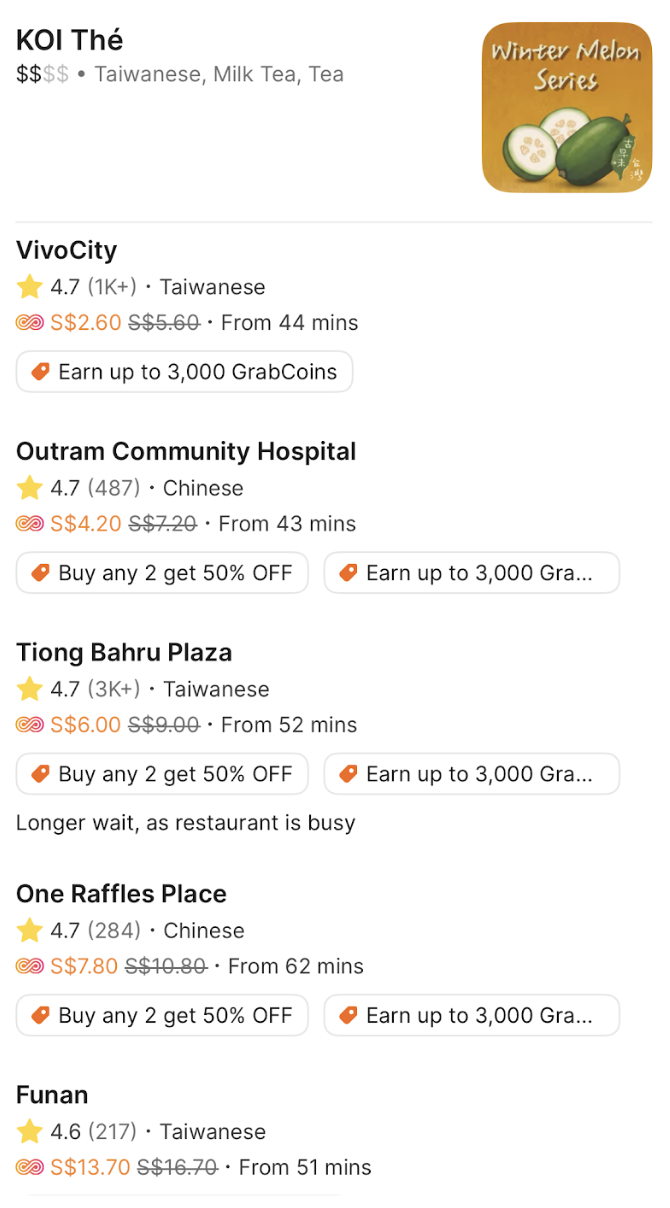Tap the tag icon on VivoCity GrabCoins badge
This screenshot has height=1208, width=670.
(x=40, y=372)
